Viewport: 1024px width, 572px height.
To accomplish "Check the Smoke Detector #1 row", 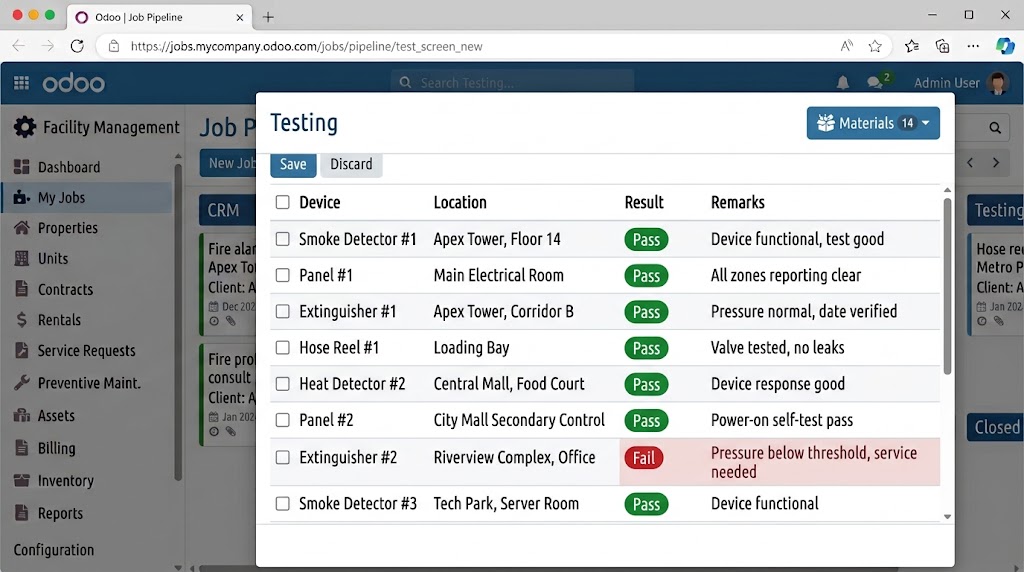I will pos(282,239).
